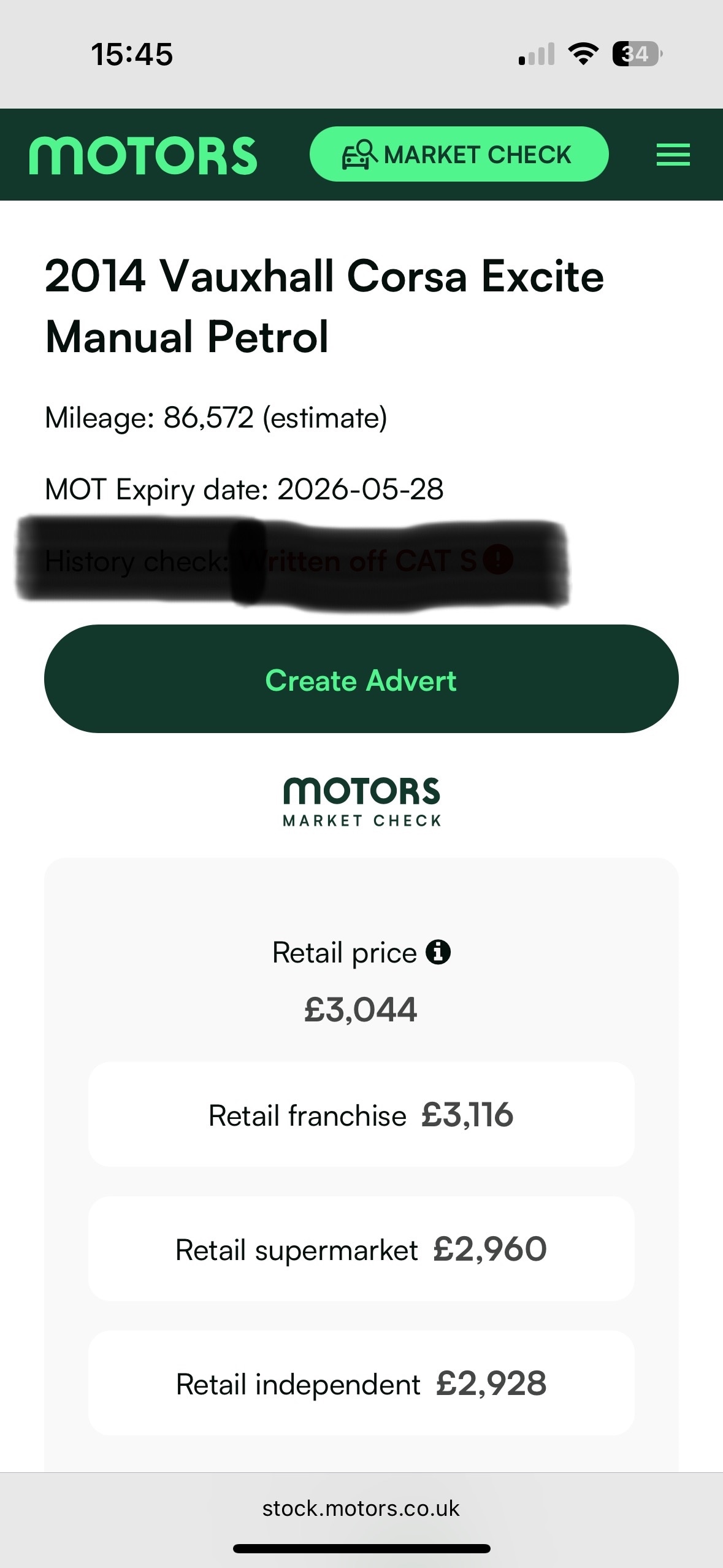
Task: Tap the written off warning exclamation icon
Action: (497, 559)
